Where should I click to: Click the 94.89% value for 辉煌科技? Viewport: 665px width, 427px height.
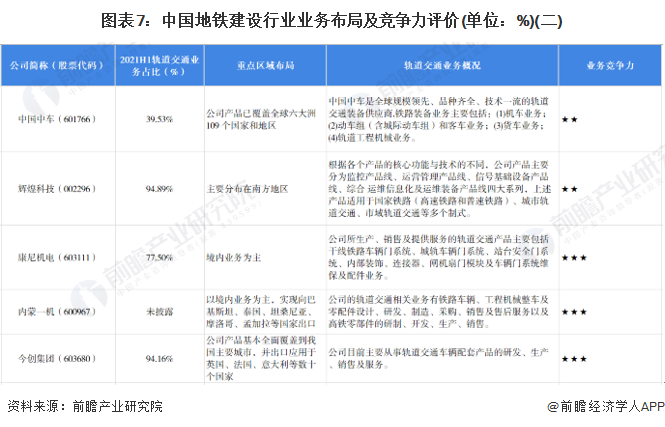[x=159, y=188]
